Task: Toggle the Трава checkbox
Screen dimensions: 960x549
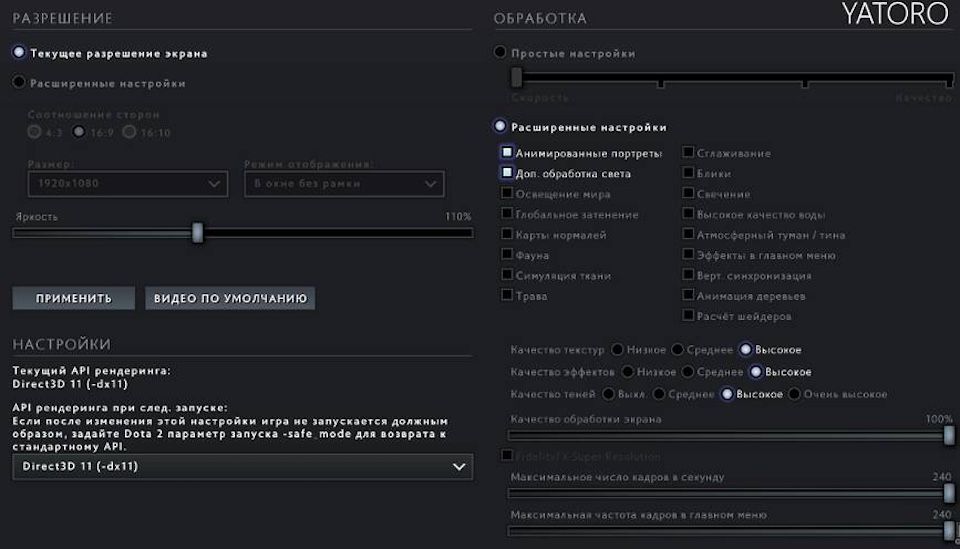Action: click(x=507, y=295)
